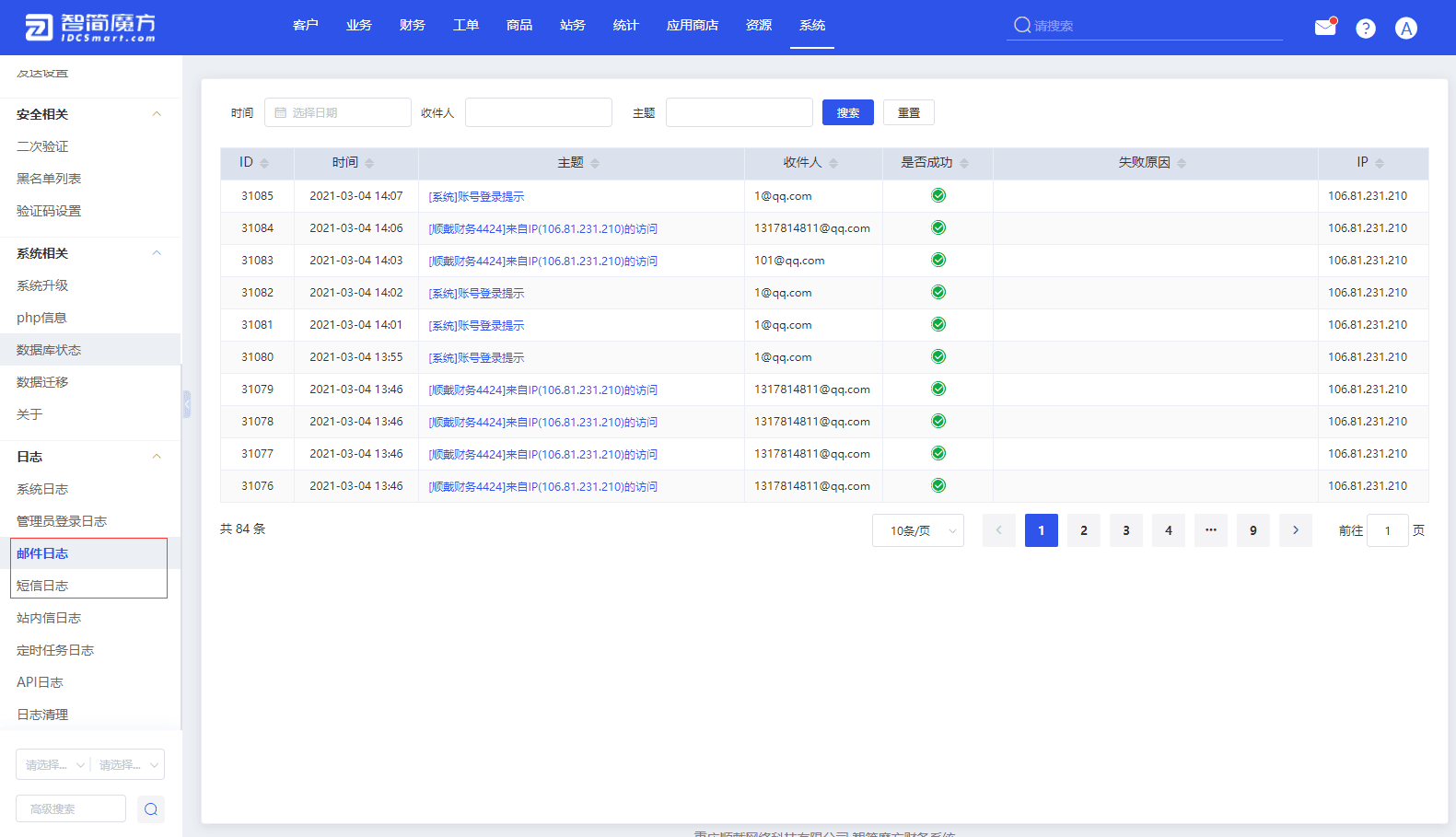Open 短信日志 in sidebar
Image resolution: width=1456 pixels, height=837 pixels.
(x=42, y=586)
